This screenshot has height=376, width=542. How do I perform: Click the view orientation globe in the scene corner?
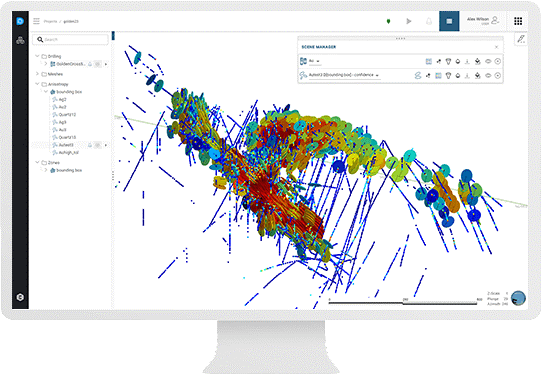[518, 298]
